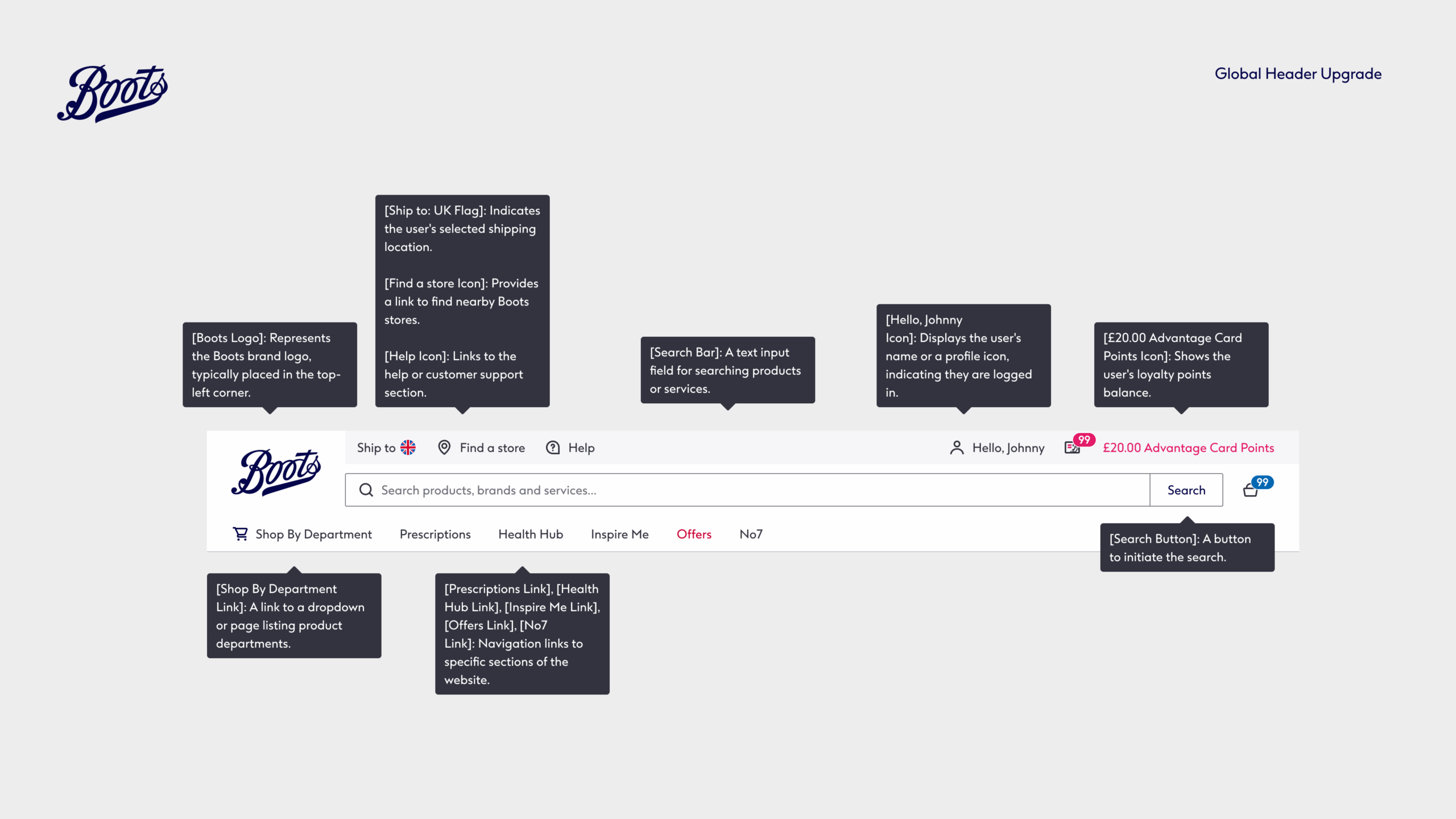The height and width of the screenshot is (819, 1456).
Task: Open the Advantage Card icon with red badge
Action: [1072, 448]
